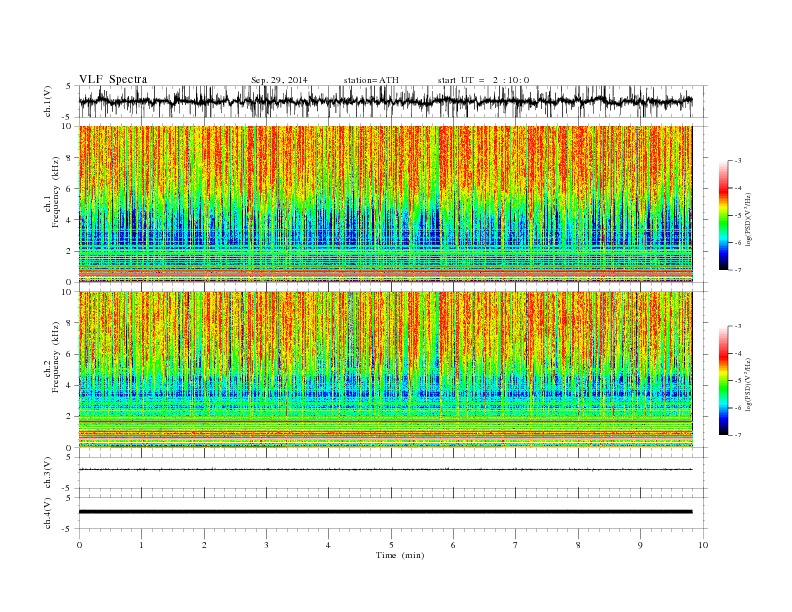Viewport: 792px width, 612px height.
Task: Click the color scale bar beside ch.1 spectrogram
Action: [723, 216]
